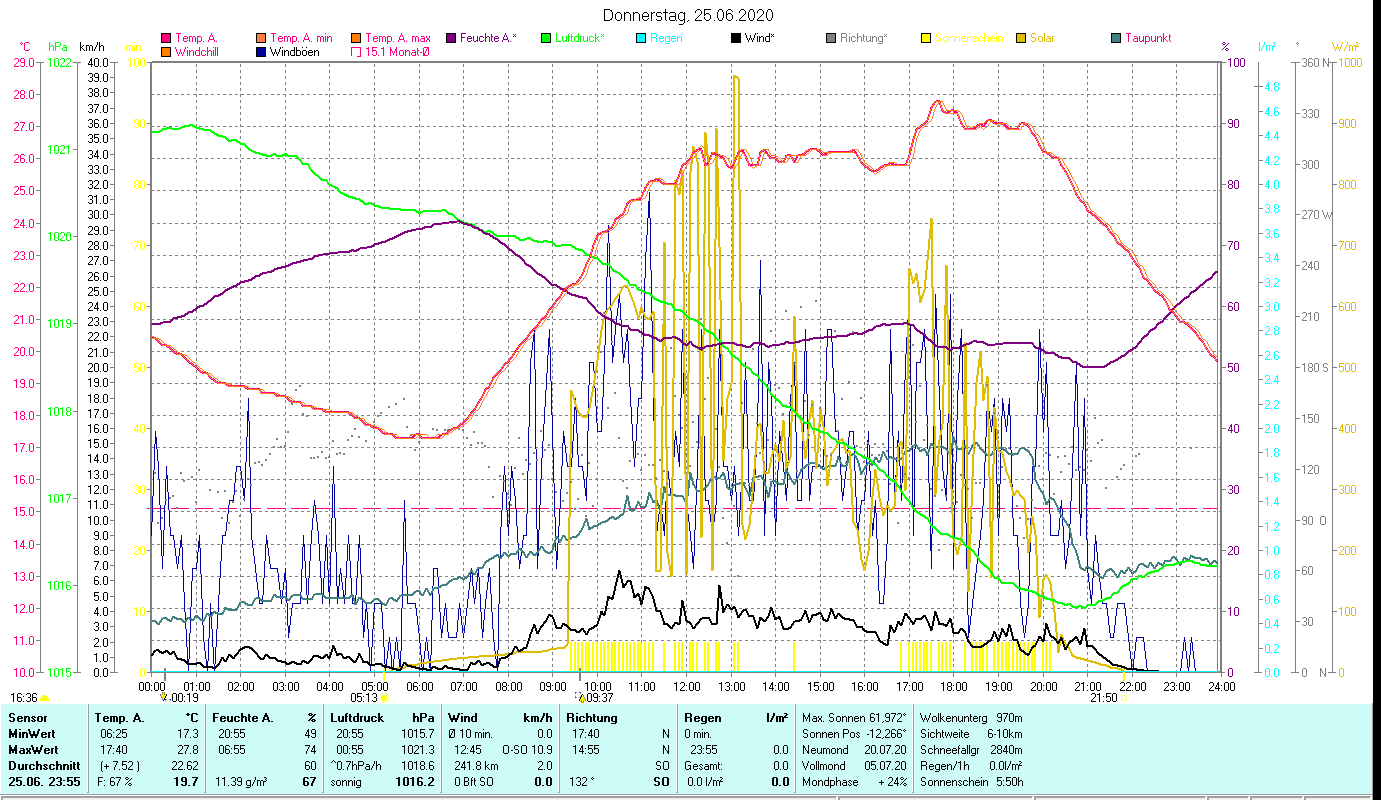Click the pressure trend text ^0.7hPa/h

358,764
